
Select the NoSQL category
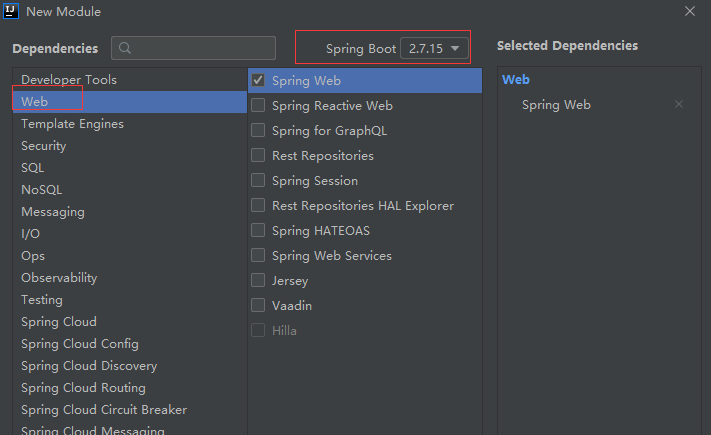(x=130, y=190)
